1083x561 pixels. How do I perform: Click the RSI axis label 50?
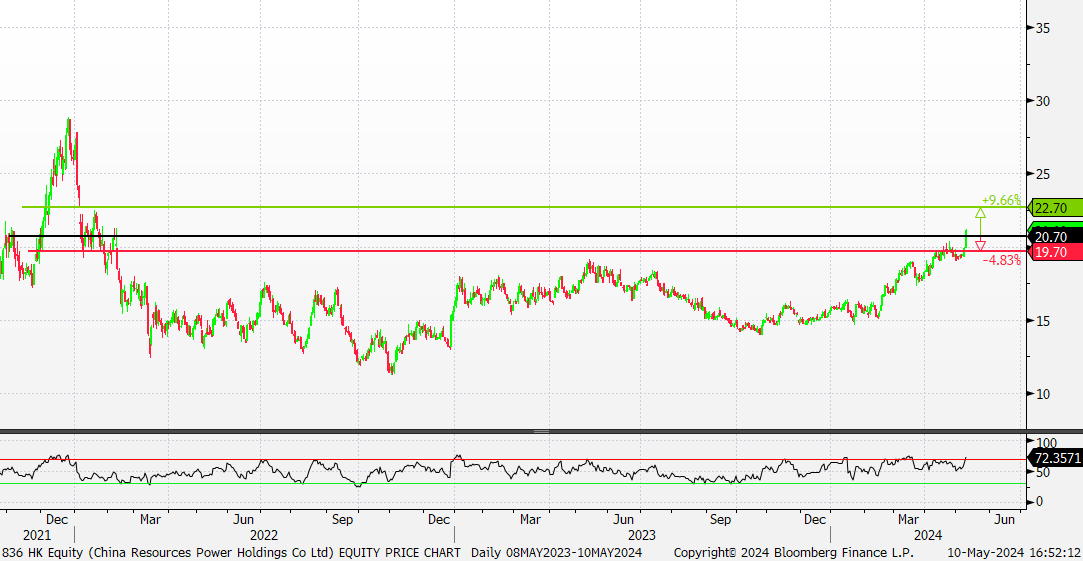(x=1043, y=472)
